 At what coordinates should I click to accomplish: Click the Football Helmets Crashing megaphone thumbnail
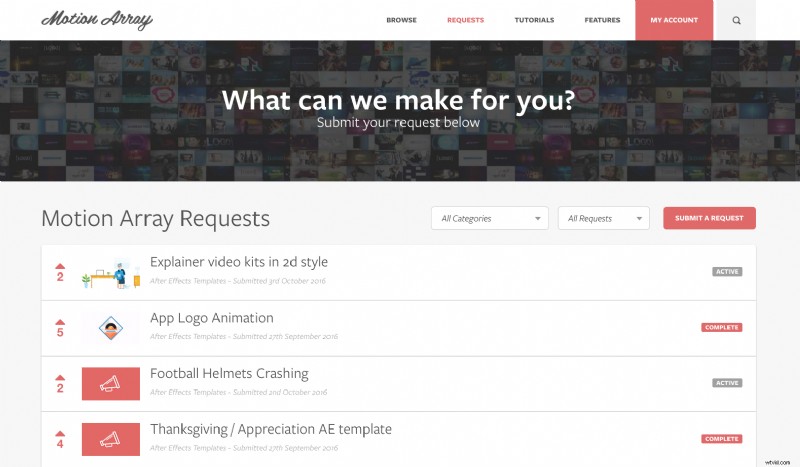point(111,384)
